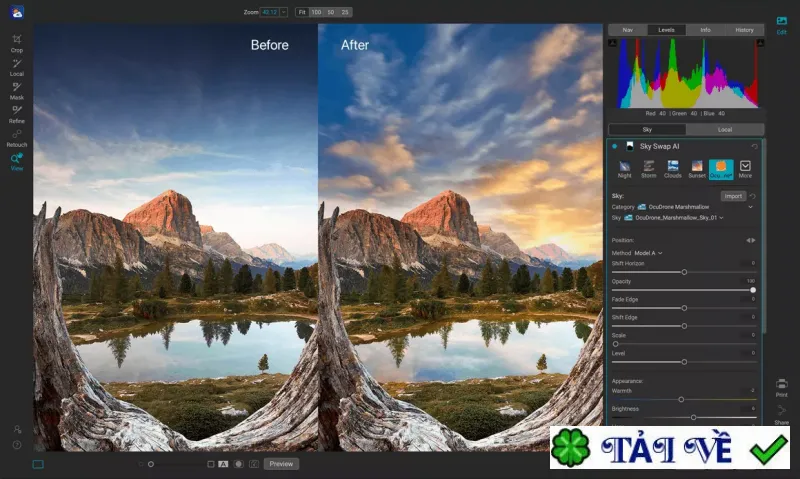The width and height of the screenshot is (800, 479).
Task: Click the Opacity slider handle
Action: (753, 290)
